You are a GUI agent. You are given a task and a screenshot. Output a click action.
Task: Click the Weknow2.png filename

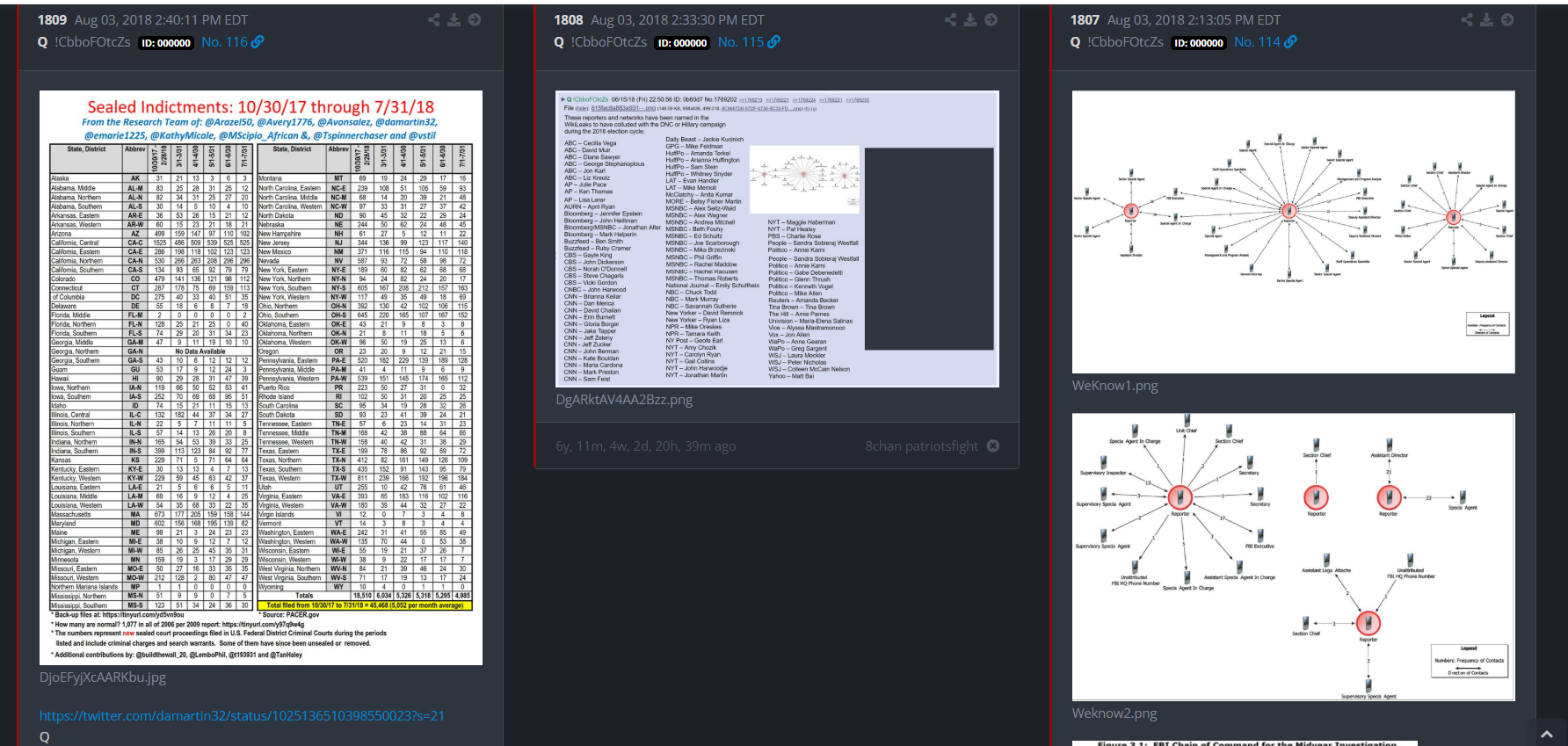1114,713
